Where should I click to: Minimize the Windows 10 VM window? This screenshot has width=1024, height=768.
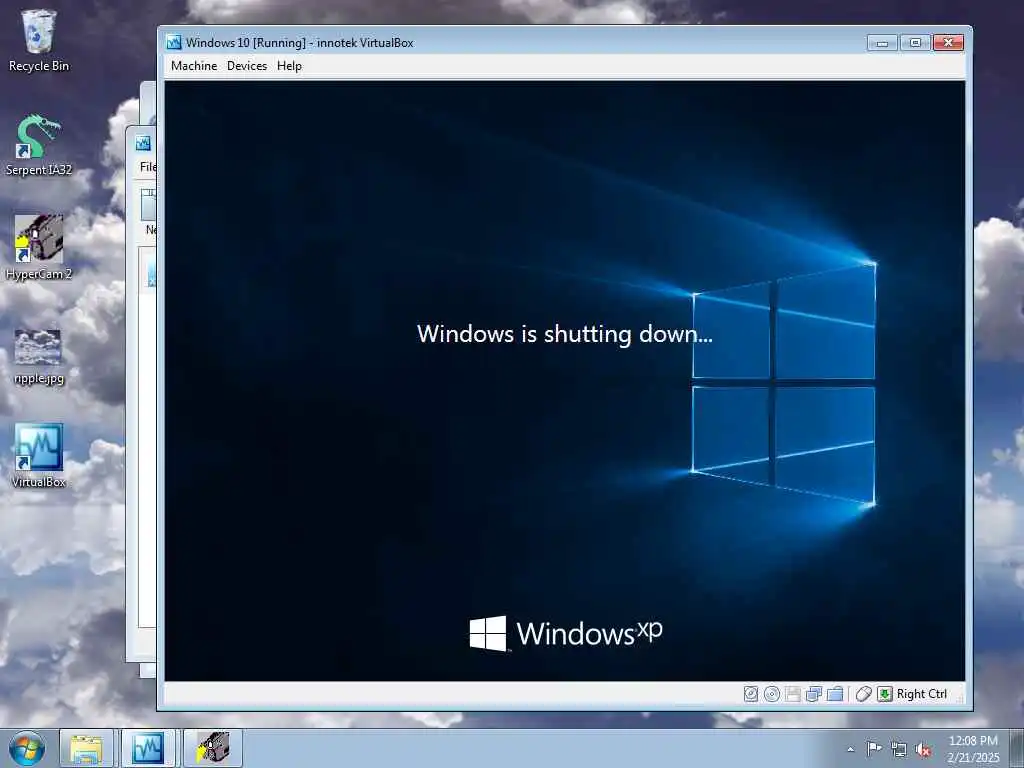click(x=882, y=43)
